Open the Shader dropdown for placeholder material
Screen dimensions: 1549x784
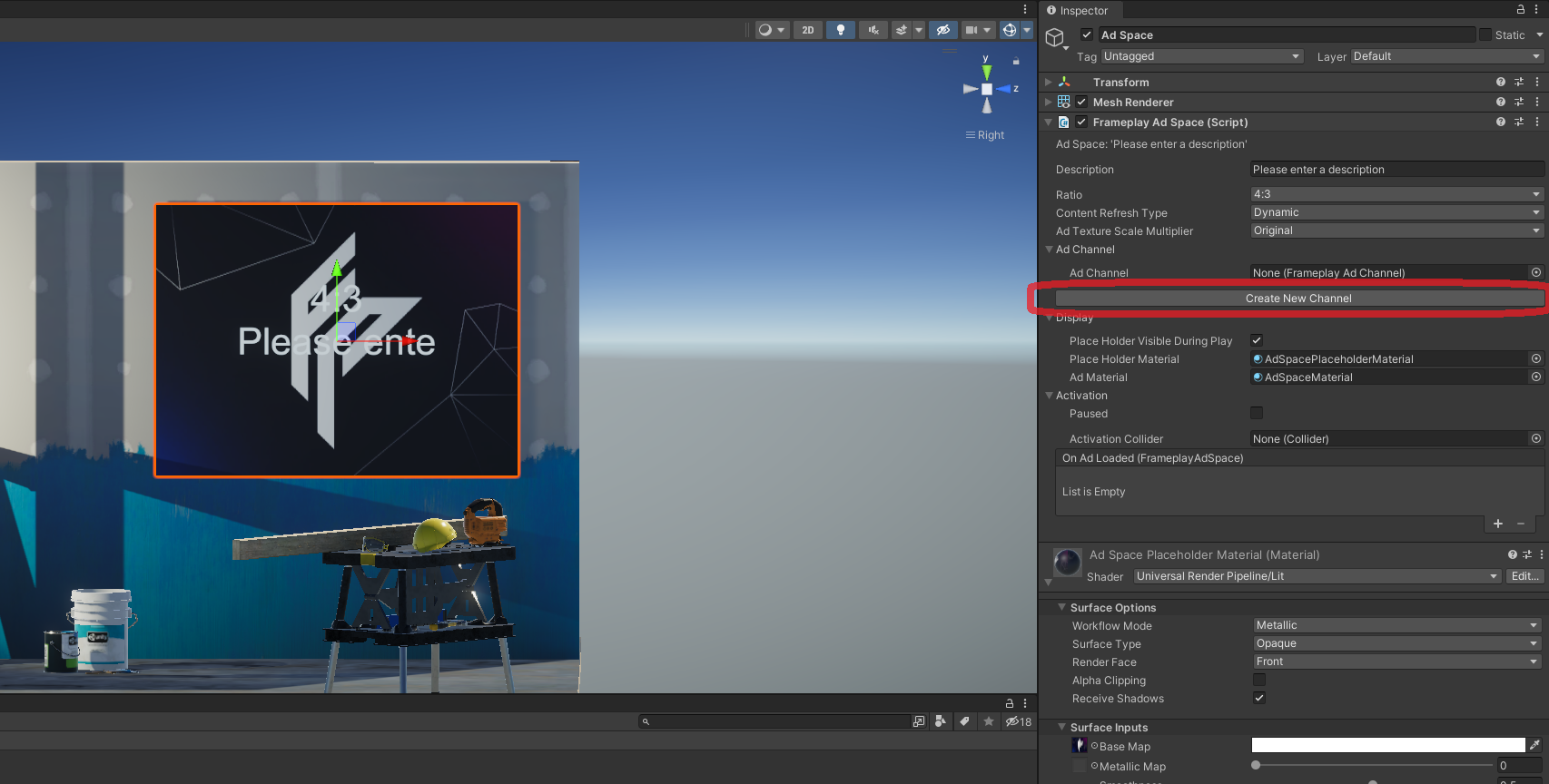click(1317, 576)
